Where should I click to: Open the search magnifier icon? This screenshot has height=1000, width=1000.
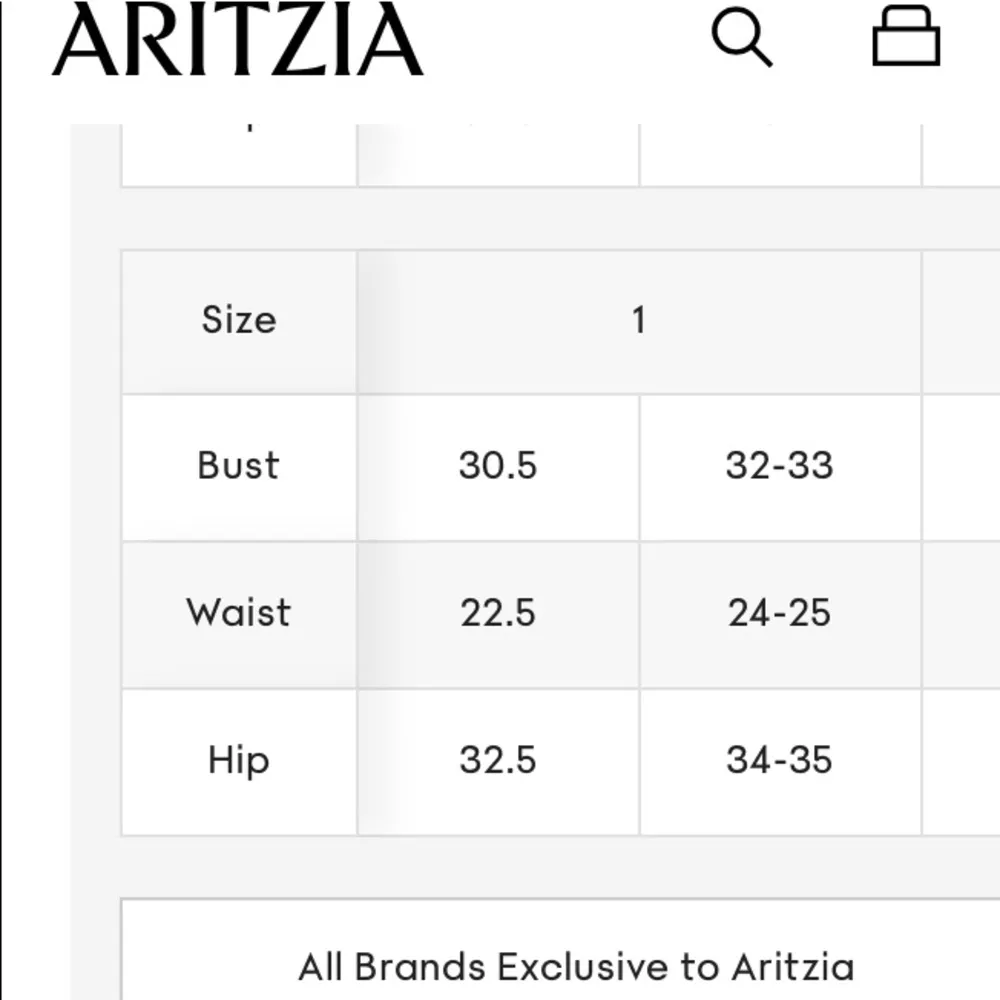click(741, 39)
